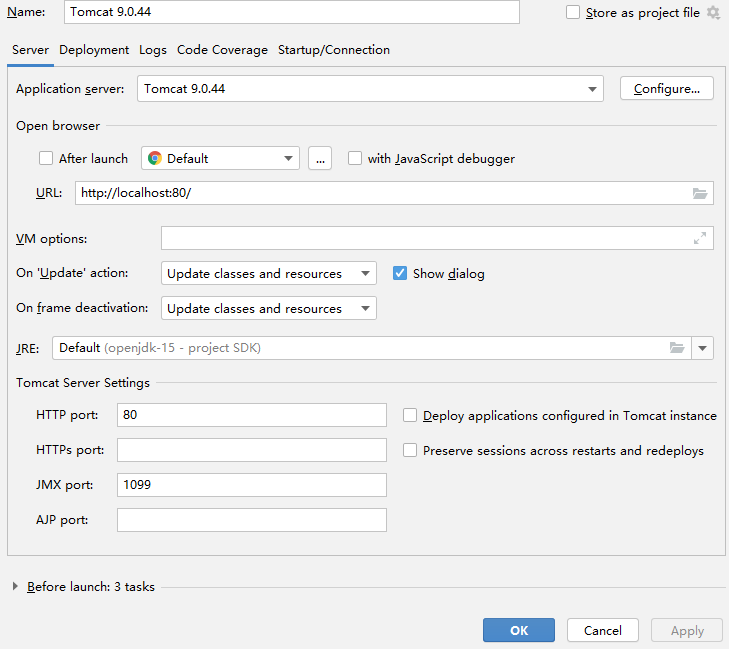The height and width of the screenshot is (649, 729).
Task: Check the After launch checkbox
Action: pos(46,159)
